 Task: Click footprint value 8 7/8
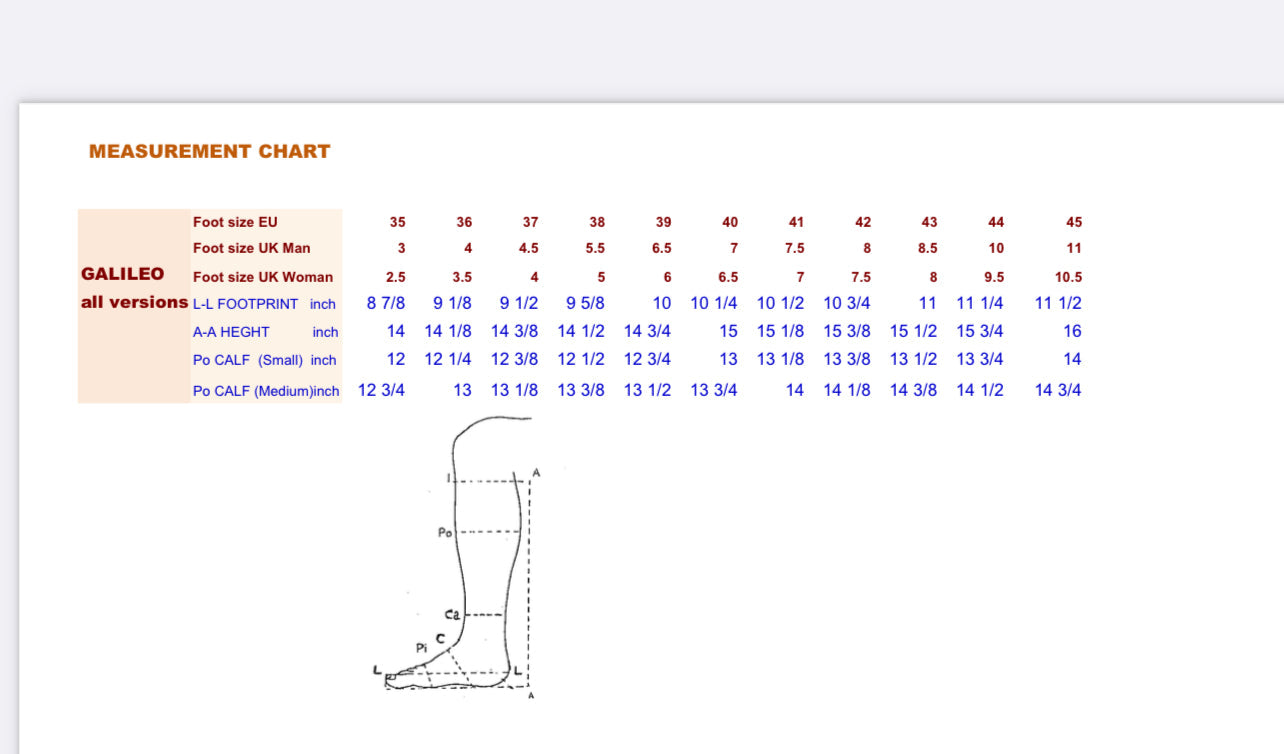point(386,303)
